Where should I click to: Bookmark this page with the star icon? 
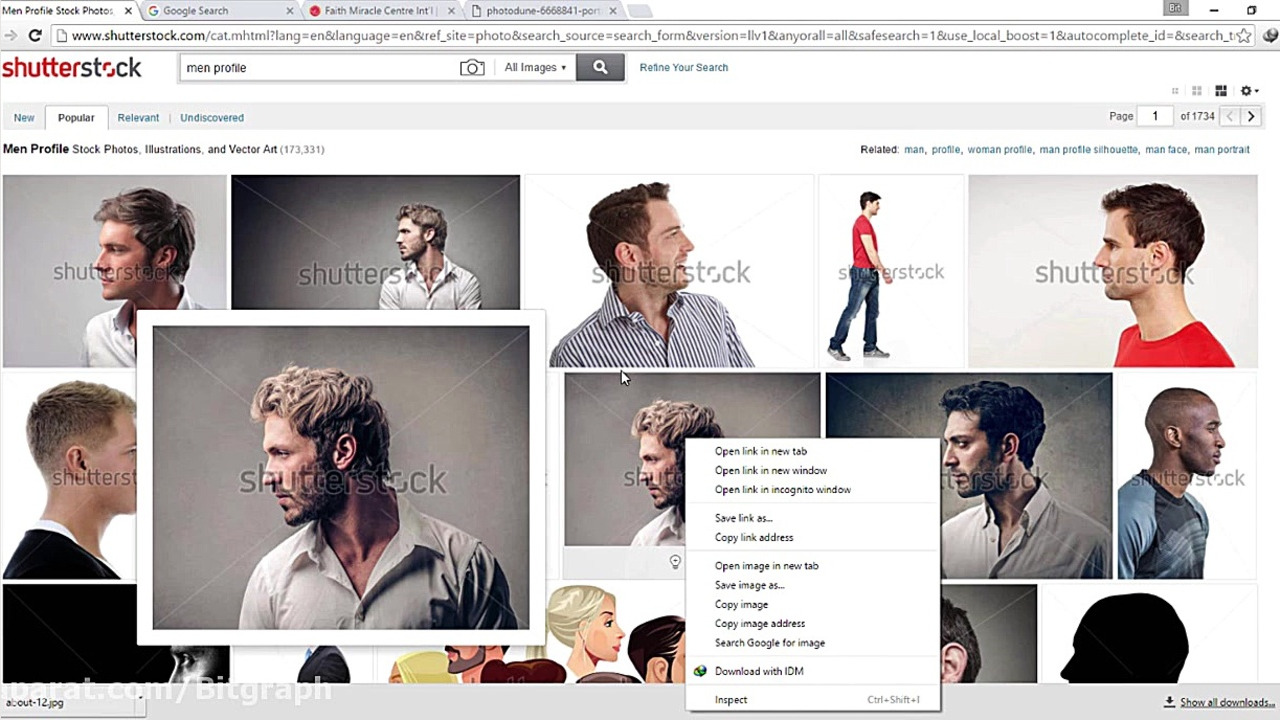click(x=1244, y=36)
